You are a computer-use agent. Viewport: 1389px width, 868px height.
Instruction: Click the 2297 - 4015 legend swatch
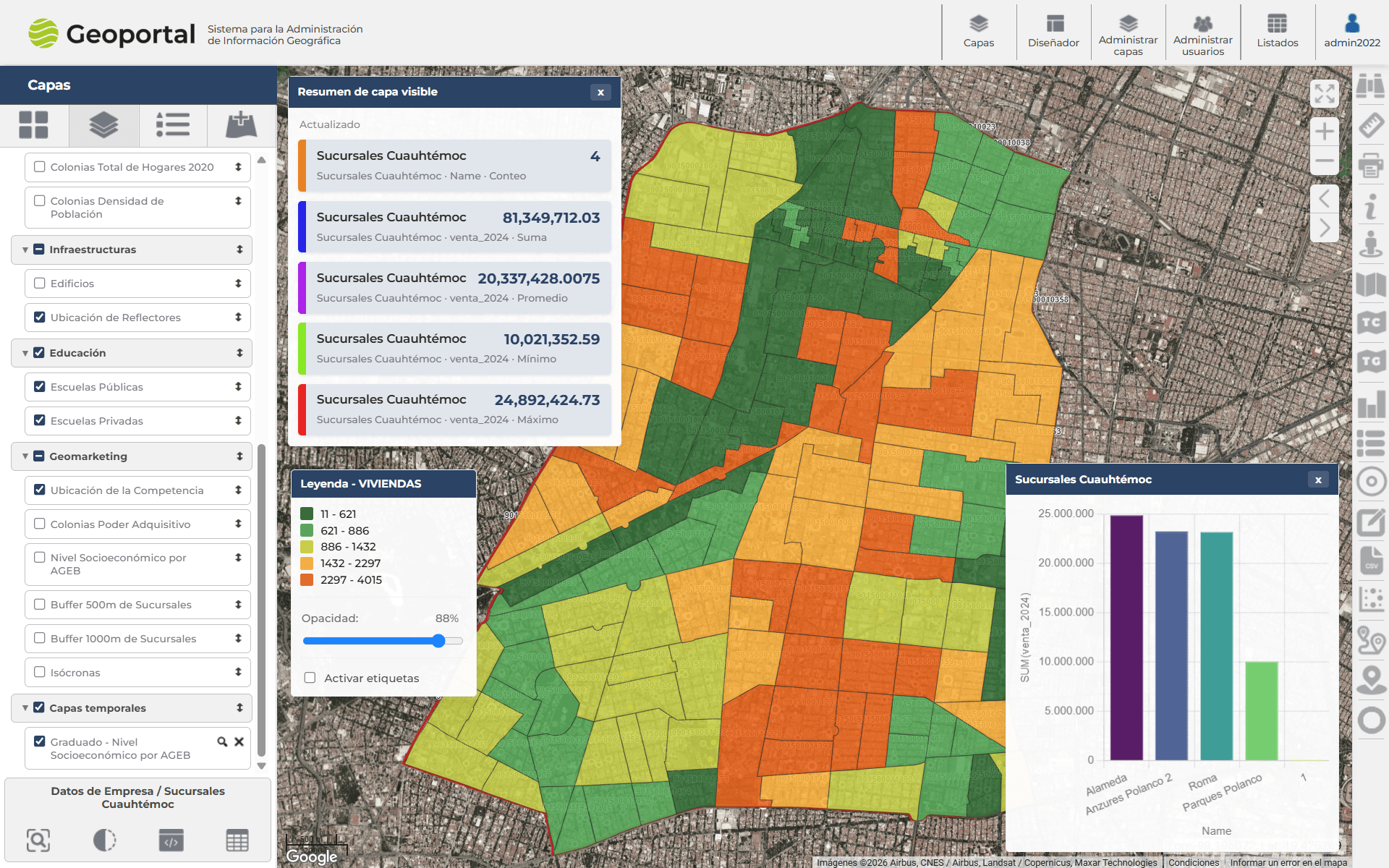[x=307, y=579]
